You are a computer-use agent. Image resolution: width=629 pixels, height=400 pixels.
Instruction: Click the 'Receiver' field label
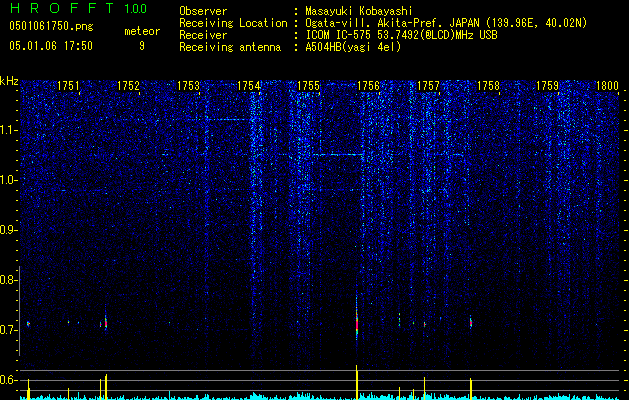click(203, 35)
